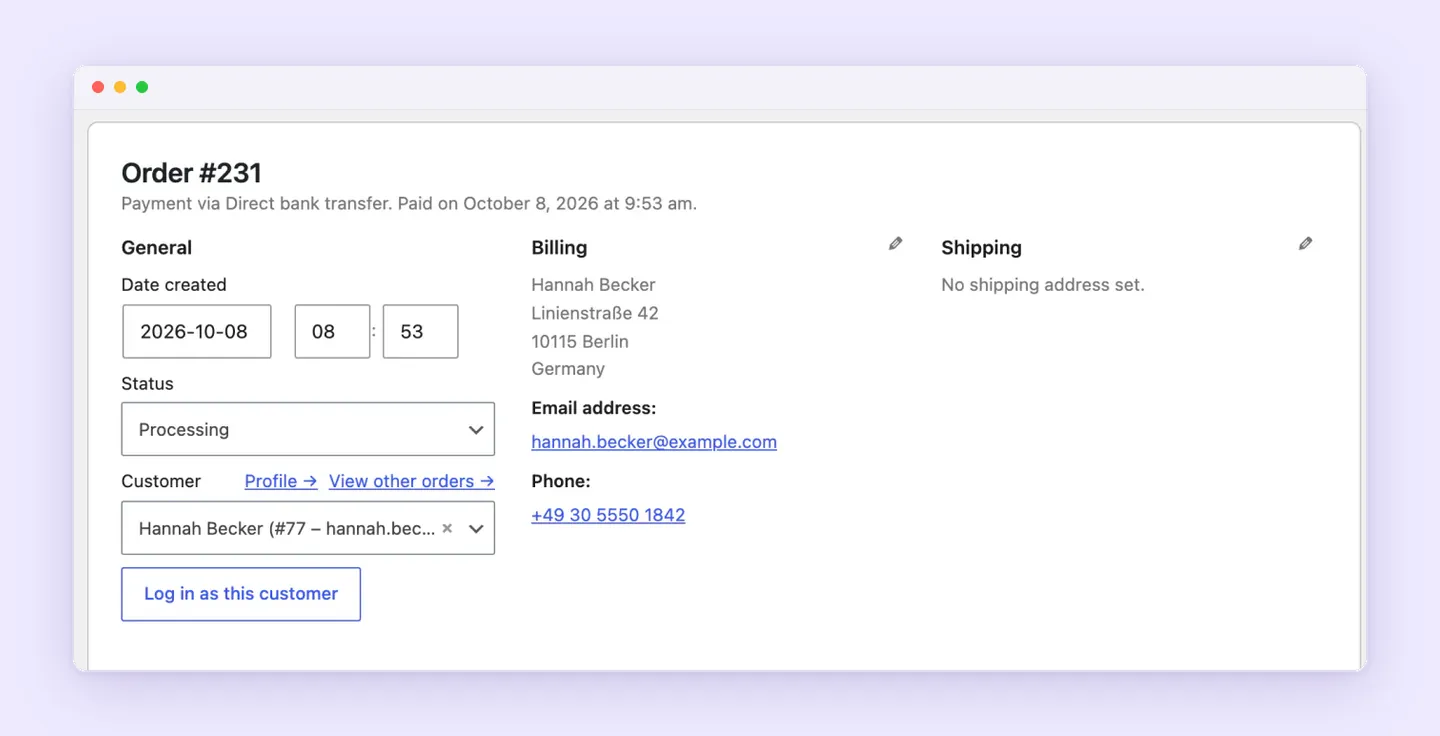This screenshot has width=1440, height=736.
Task: Click the Shipping section heading
Action: 981,248
